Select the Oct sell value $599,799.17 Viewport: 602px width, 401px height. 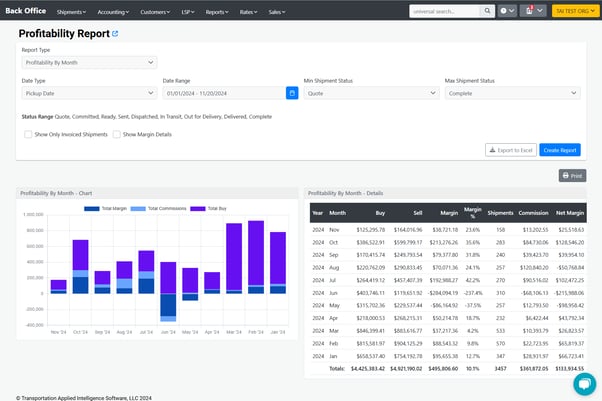408,242
